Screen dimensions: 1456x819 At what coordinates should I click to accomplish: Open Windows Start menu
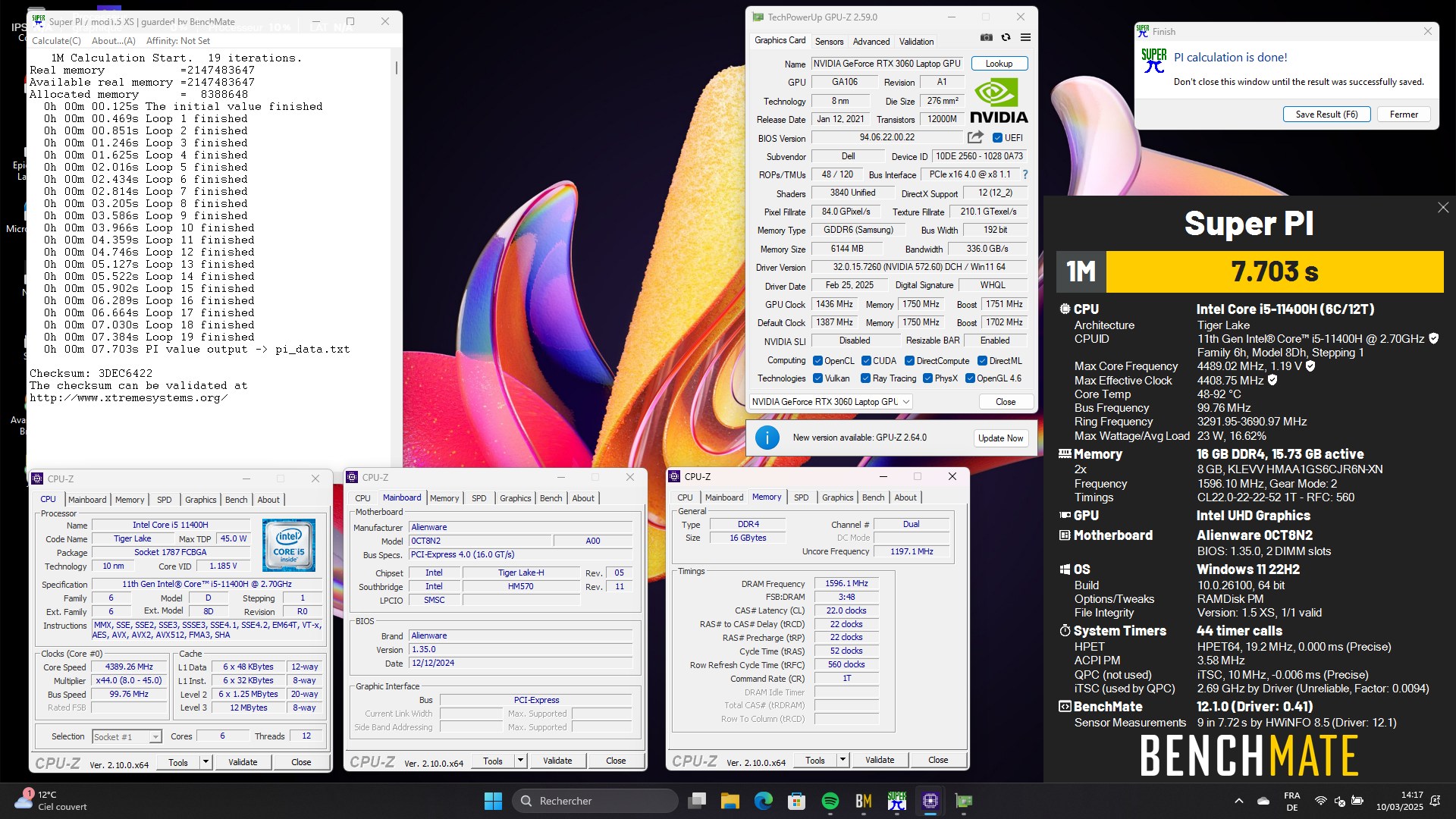point(493,801)
